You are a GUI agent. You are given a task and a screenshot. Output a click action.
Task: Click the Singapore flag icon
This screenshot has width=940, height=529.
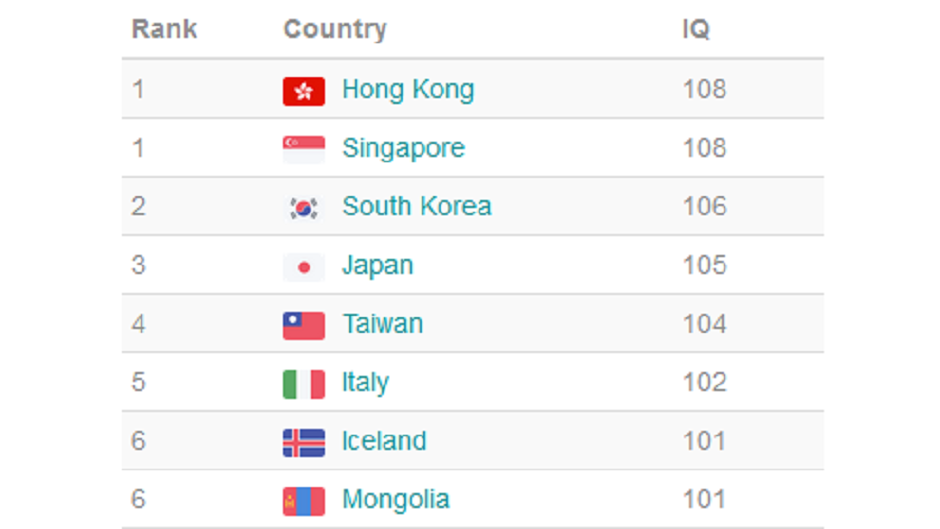(x=303, y=149)
